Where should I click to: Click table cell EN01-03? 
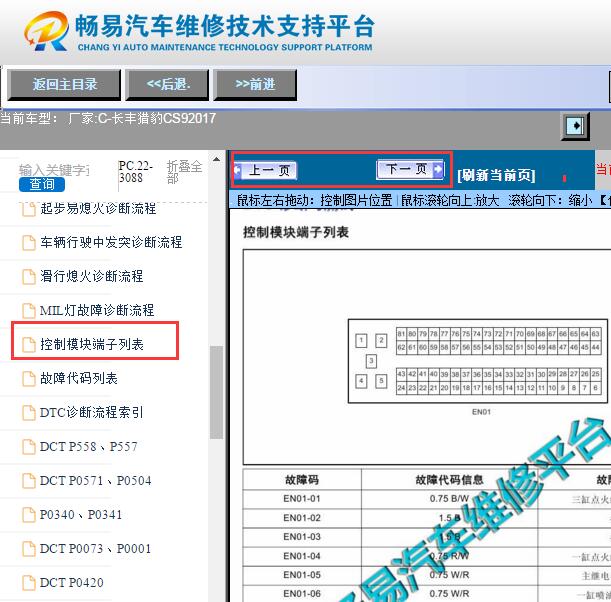(x=302, y=537)
